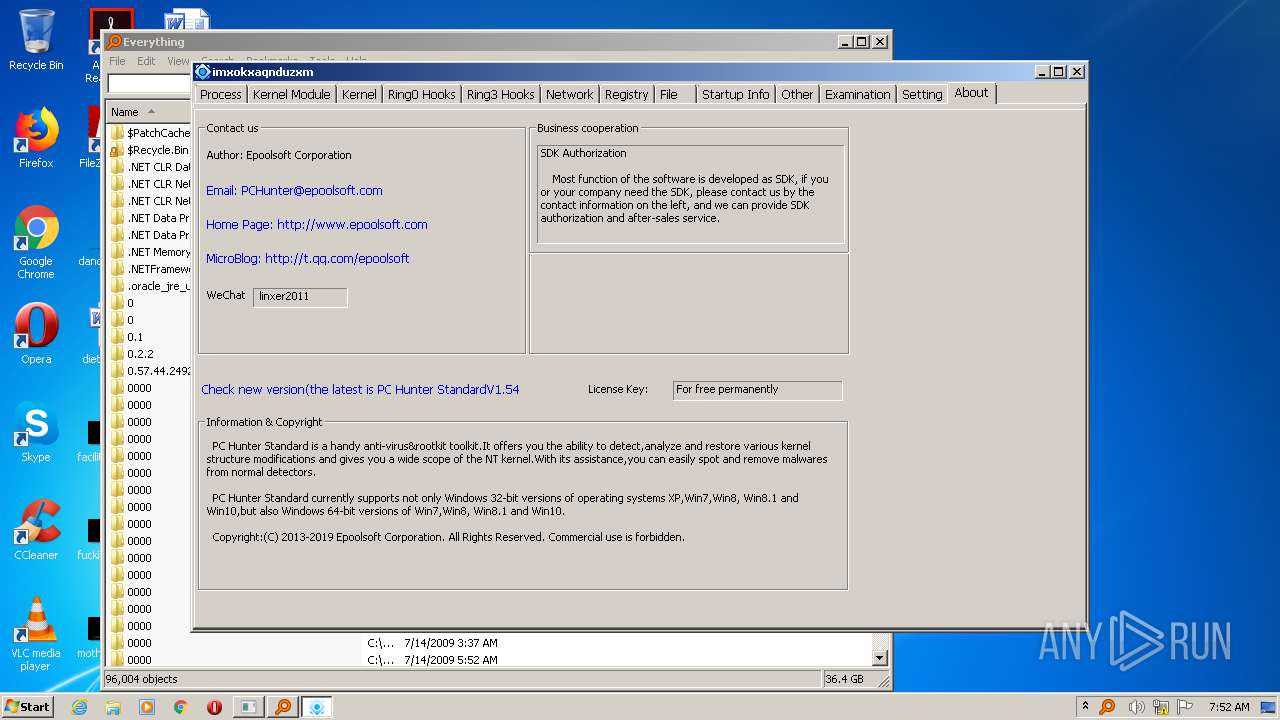Image resolution: width=1280 pixels, height=720 pixels.
Task: Click the 96,004 objects status text
Action: tap(143, 679)
